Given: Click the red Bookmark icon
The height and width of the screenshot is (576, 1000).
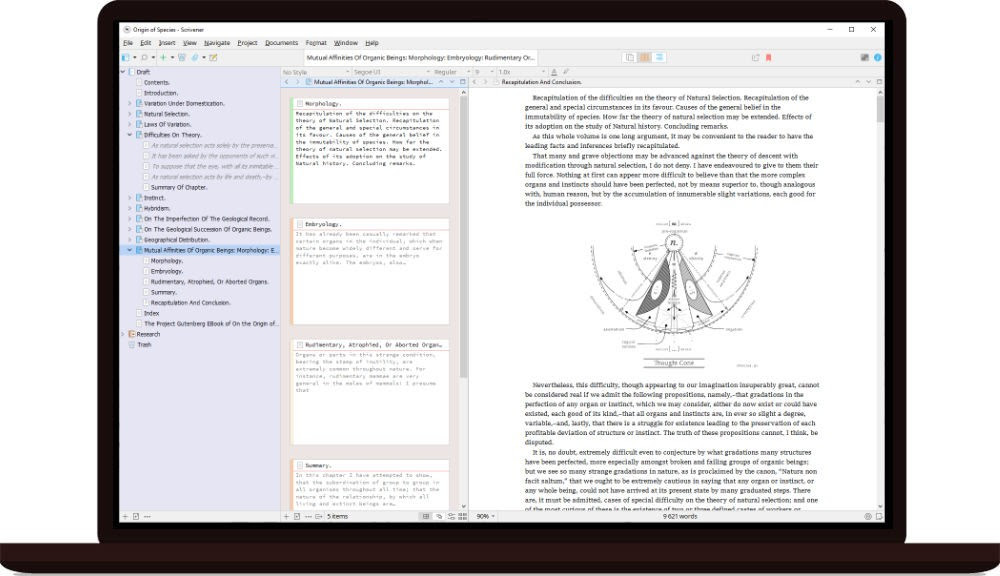Looking at the screenshot, I should click(x=768, y=57).
